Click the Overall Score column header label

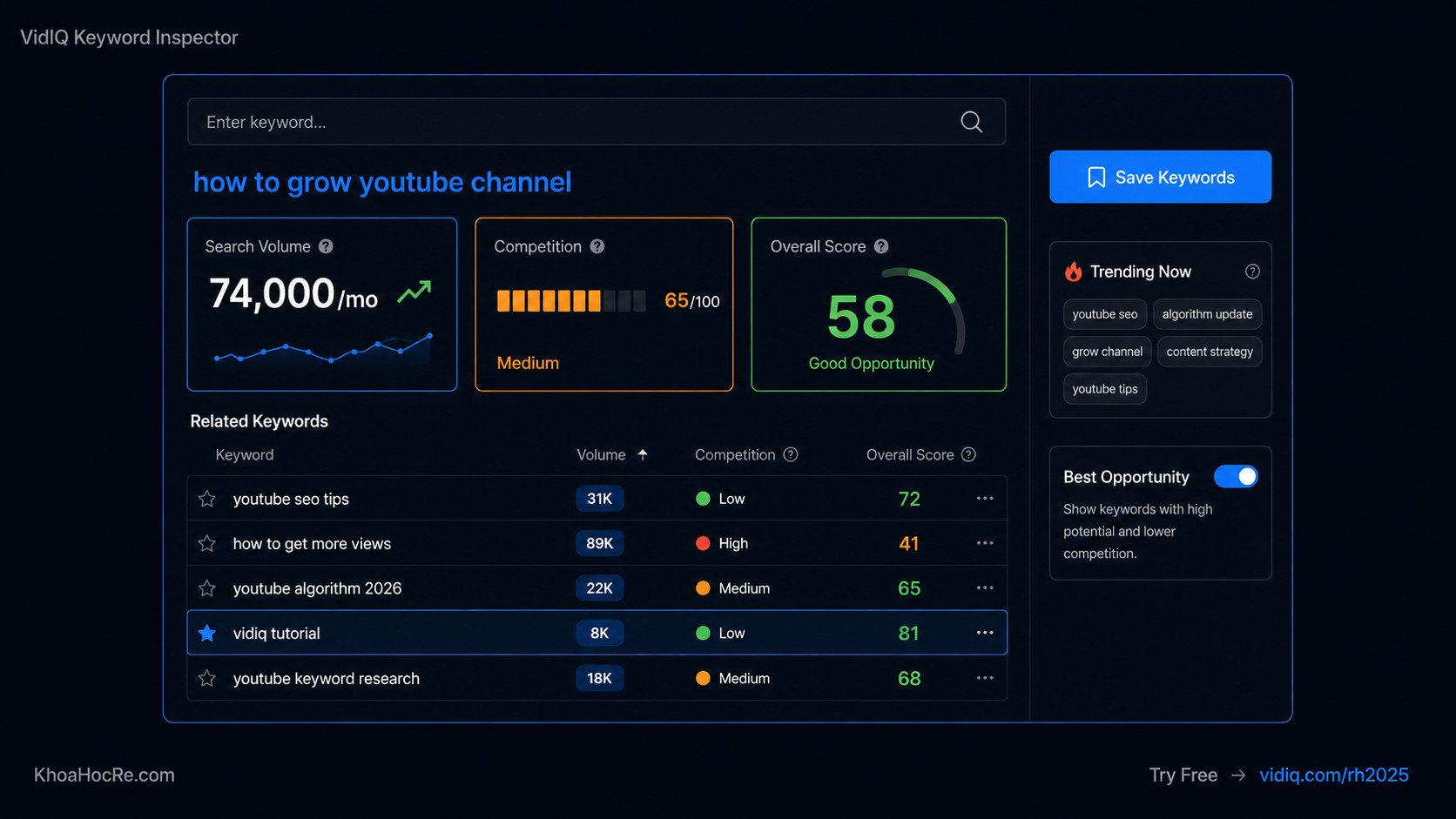pos(910,454)
